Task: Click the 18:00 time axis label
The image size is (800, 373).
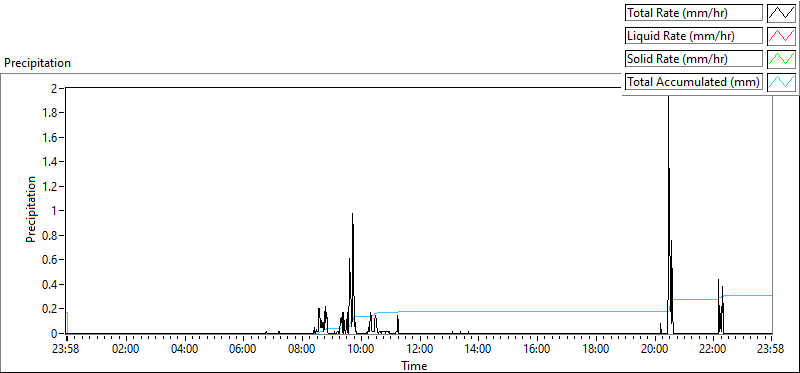Action: [x=596, y=350]
